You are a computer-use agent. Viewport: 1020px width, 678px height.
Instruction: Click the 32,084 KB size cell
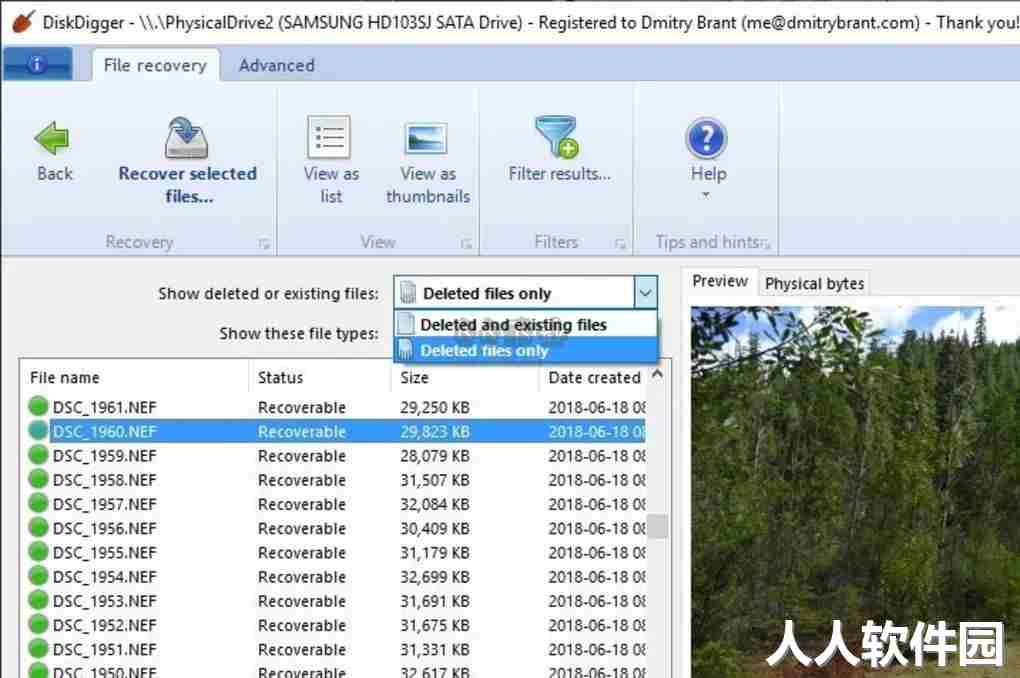pyautogui.click(x=435, y=504)
